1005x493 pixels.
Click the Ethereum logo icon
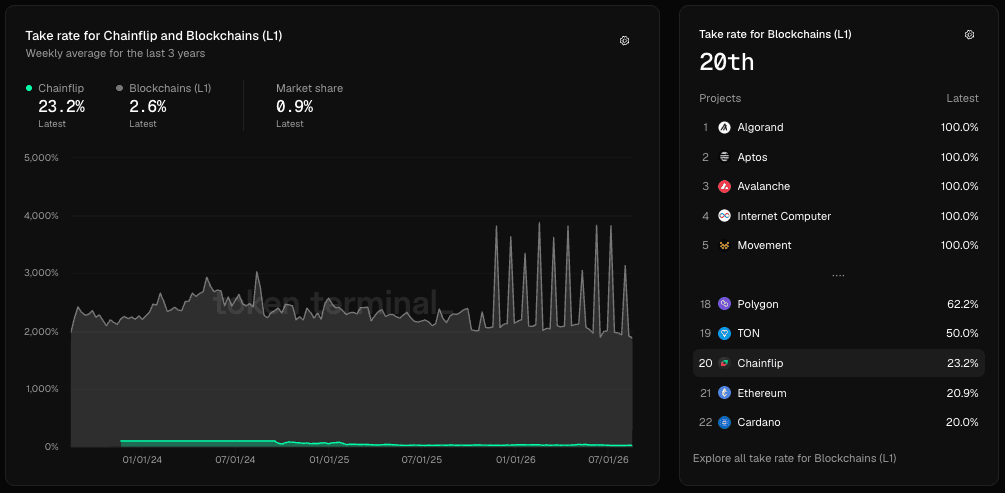(x=724, y=393)
